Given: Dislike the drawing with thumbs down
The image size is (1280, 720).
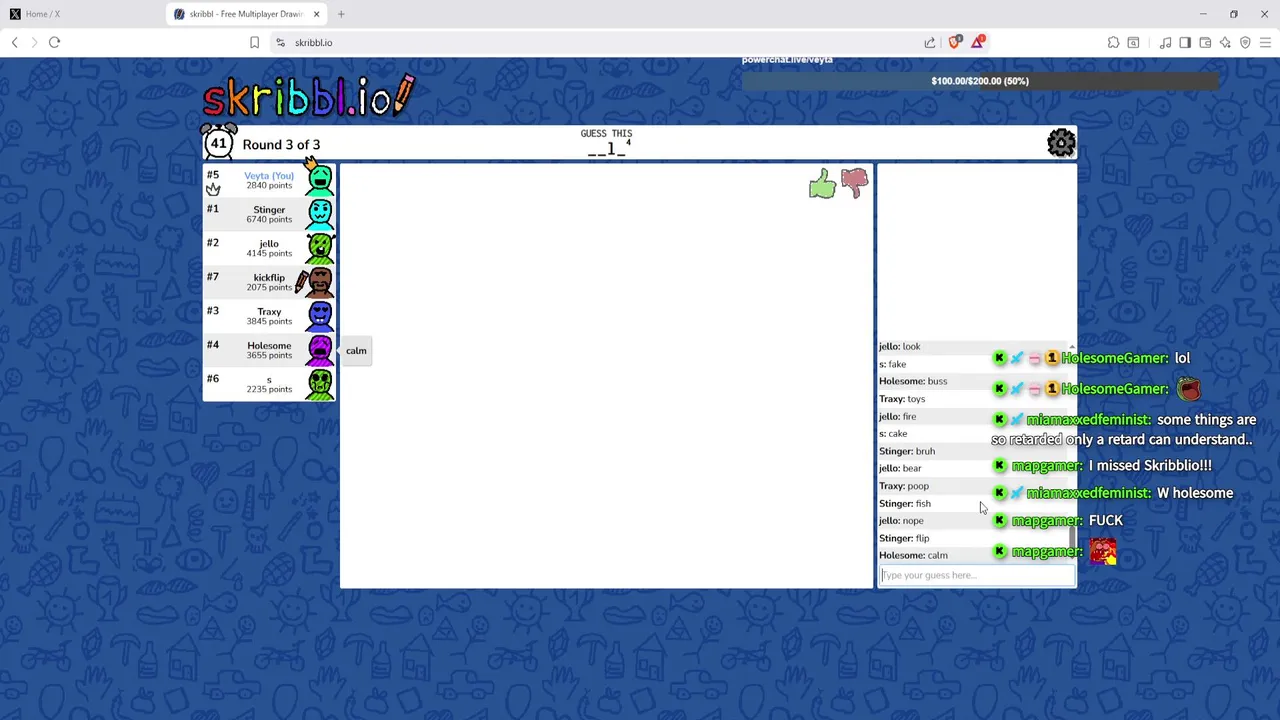Looking at the screenshot, I should tap(854, 183).
